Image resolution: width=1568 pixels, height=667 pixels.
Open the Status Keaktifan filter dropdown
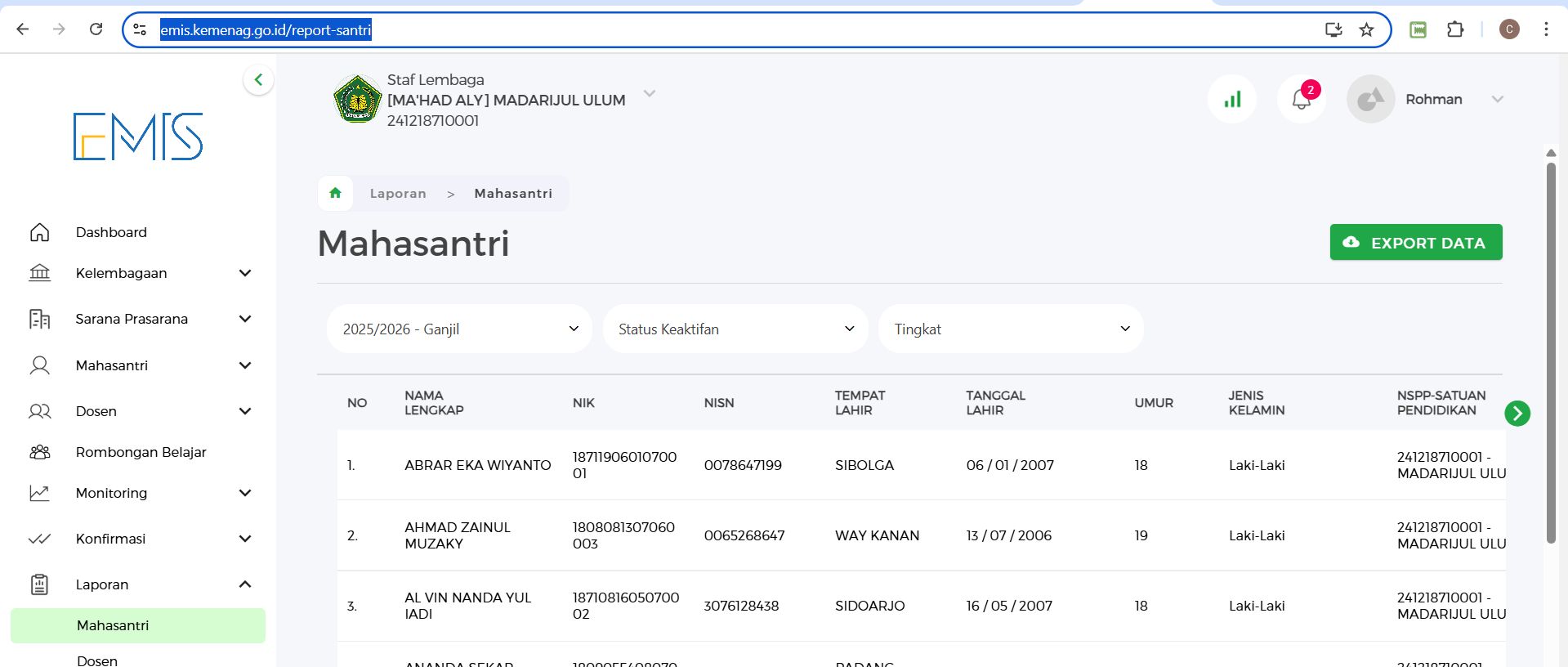pos(735,329)
